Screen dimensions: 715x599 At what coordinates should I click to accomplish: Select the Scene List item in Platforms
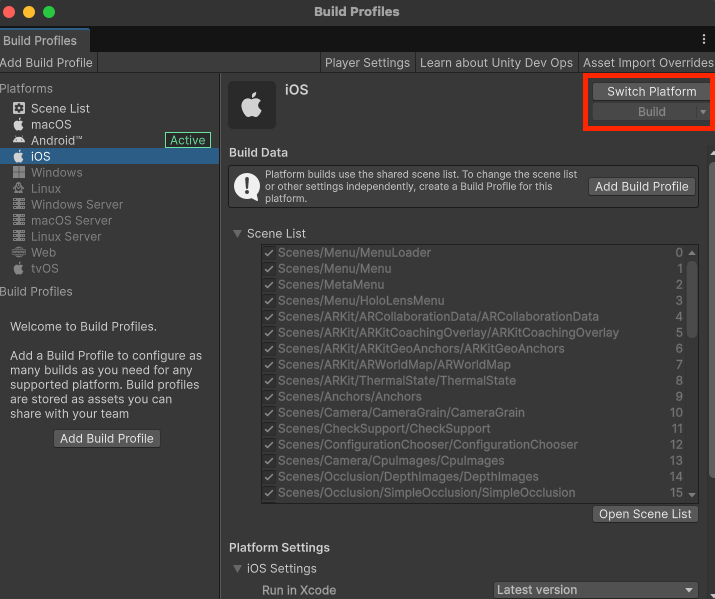click(x=109, y=108)
